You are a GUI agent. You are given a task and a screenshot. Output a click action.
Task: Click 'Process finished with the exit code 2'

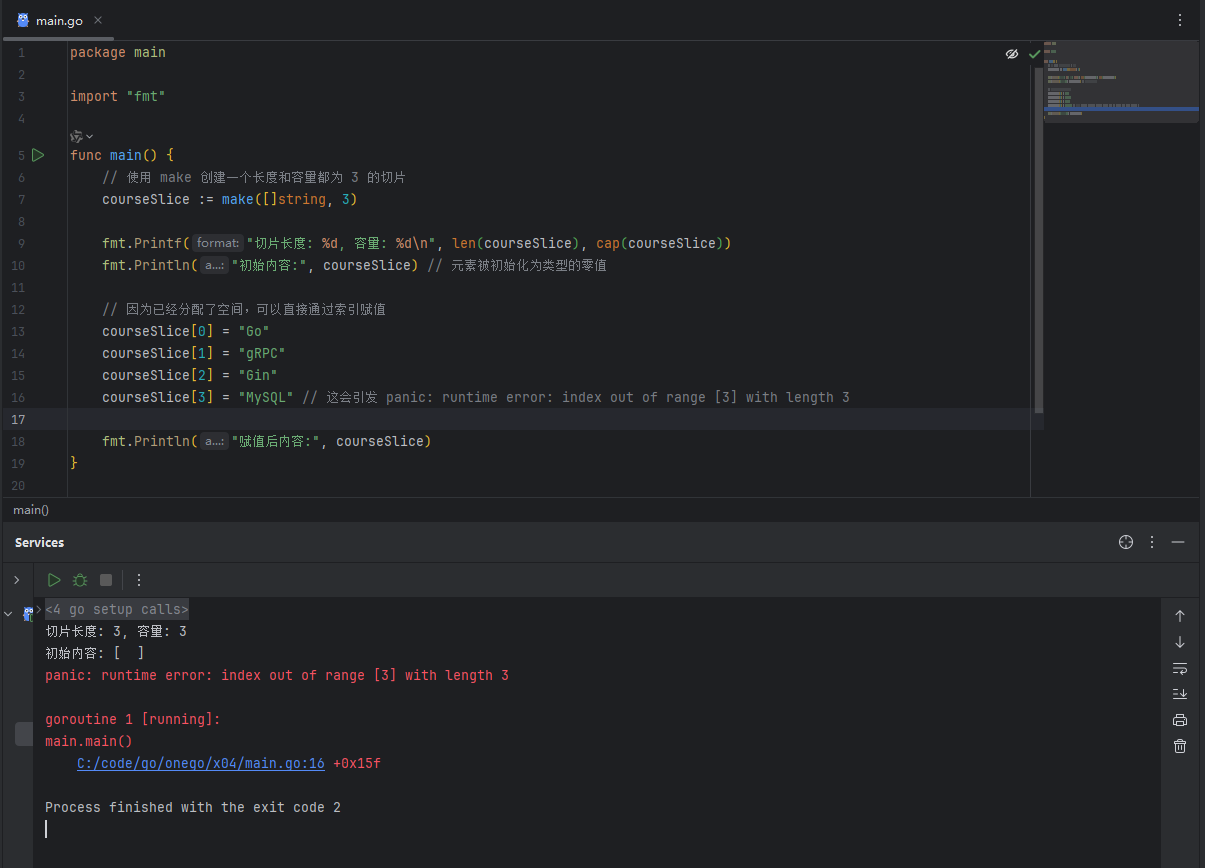[193, 808]
